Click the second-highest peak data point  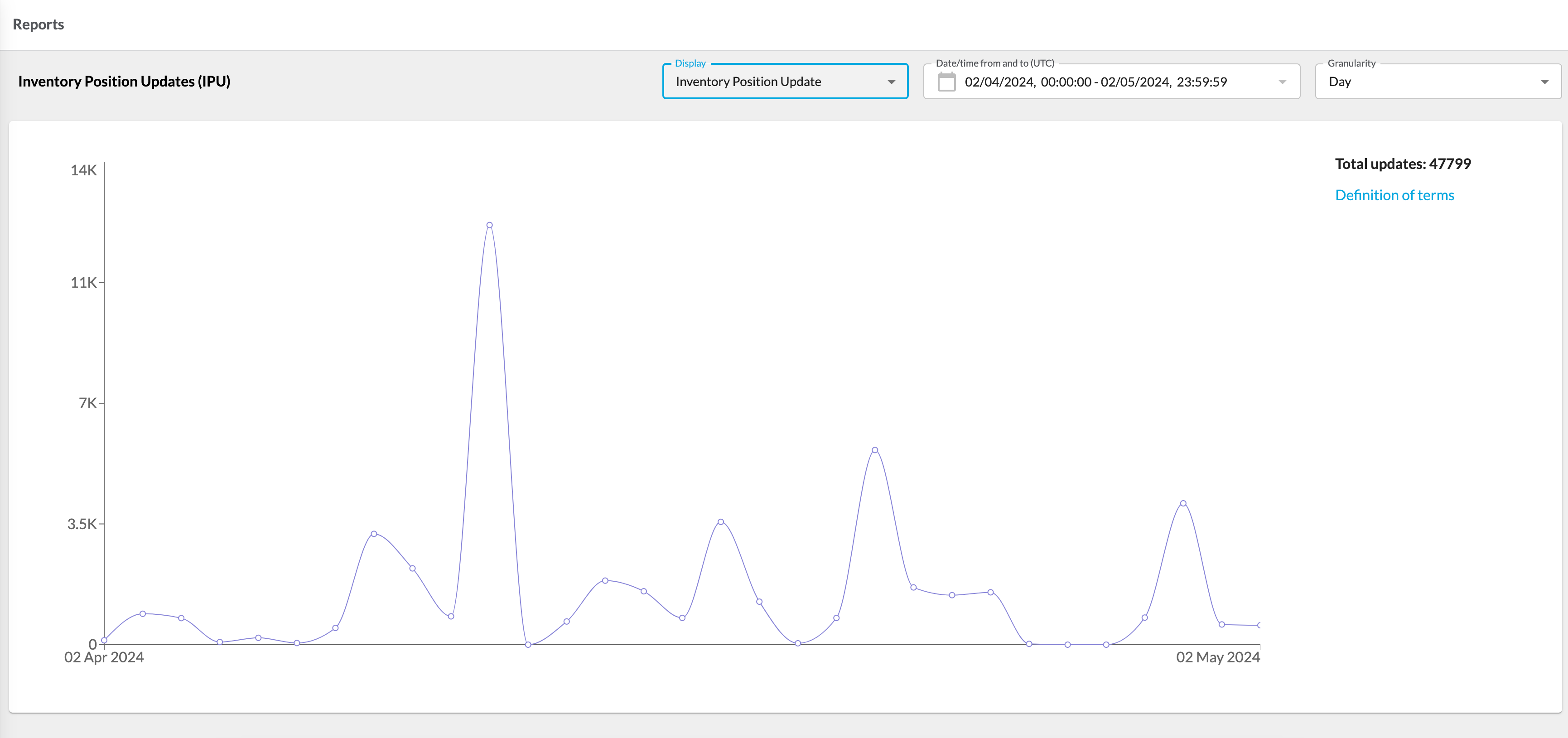875,451
